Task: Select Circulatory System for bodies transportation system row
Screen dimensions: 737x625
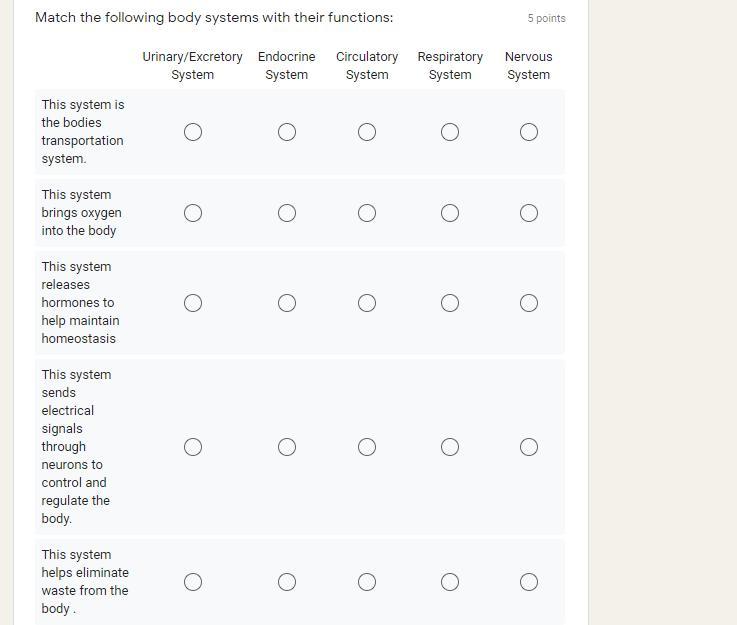Action: [367, 132]
